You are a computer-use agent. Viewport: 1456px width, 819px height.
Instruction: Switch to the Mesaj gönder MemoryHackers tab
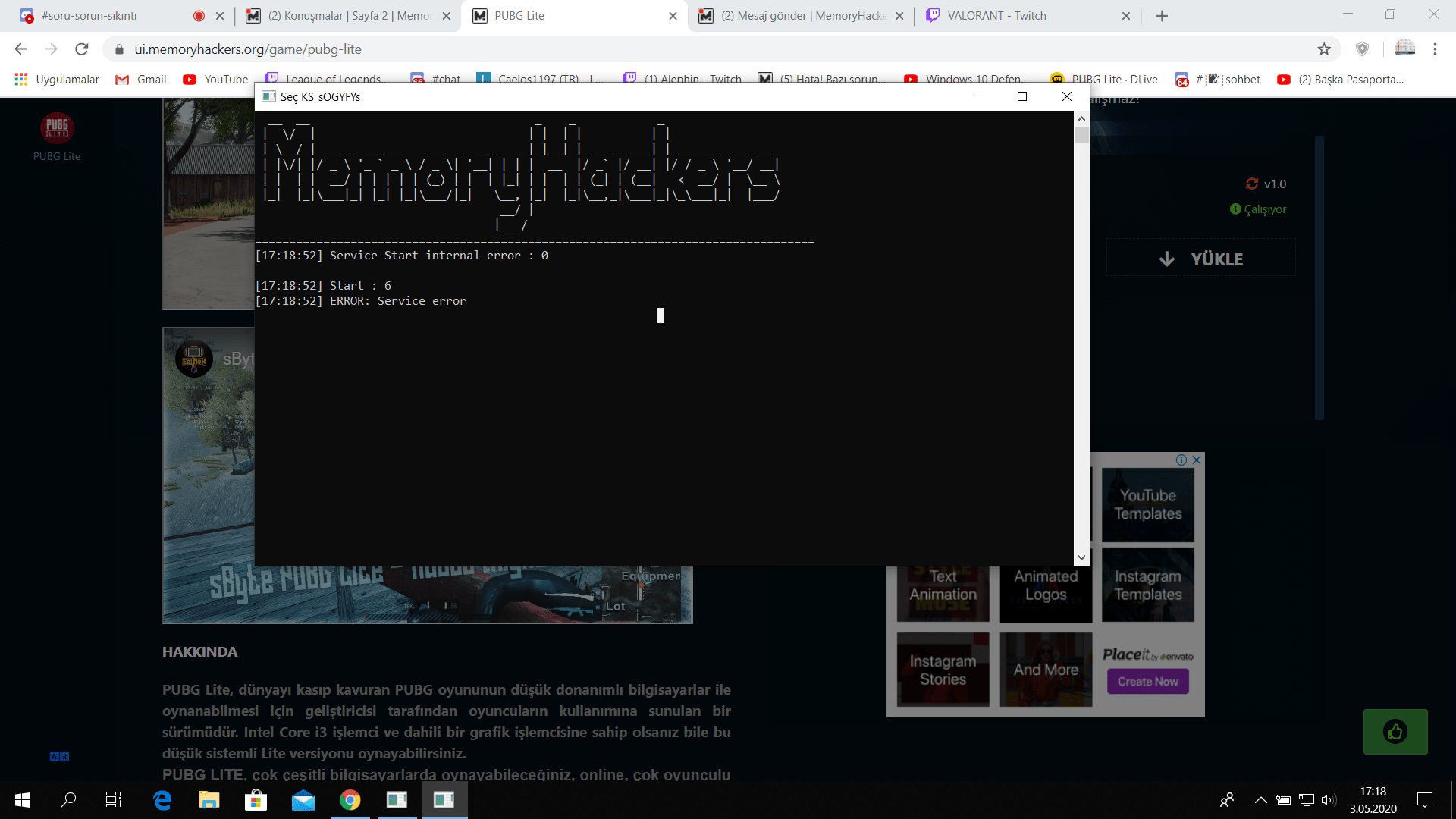click(802, 16)
